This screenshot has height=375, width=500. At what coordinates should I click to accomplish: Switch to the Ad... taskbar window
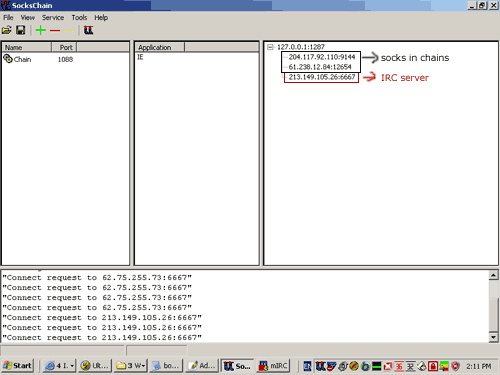coord(202,366)
